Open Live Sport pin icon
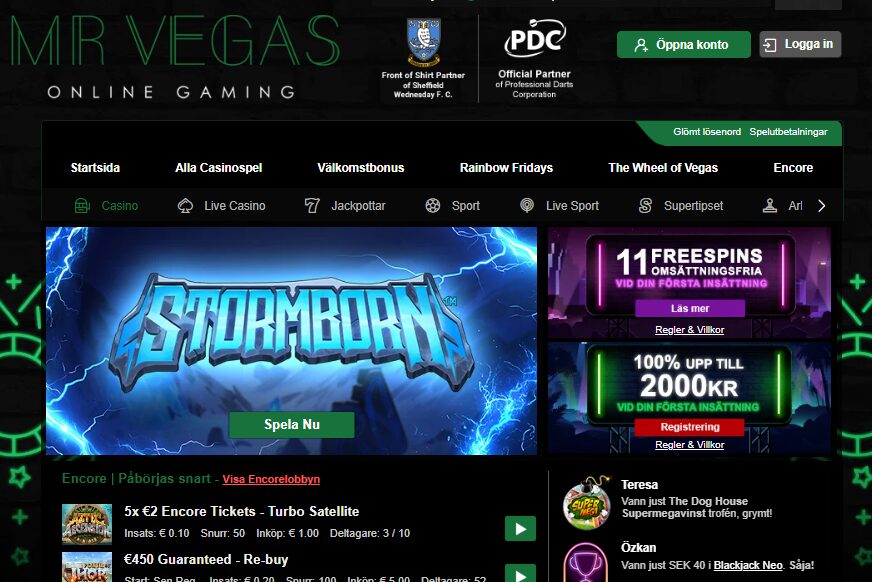This screenshot has width=872, height=582. 527,206
